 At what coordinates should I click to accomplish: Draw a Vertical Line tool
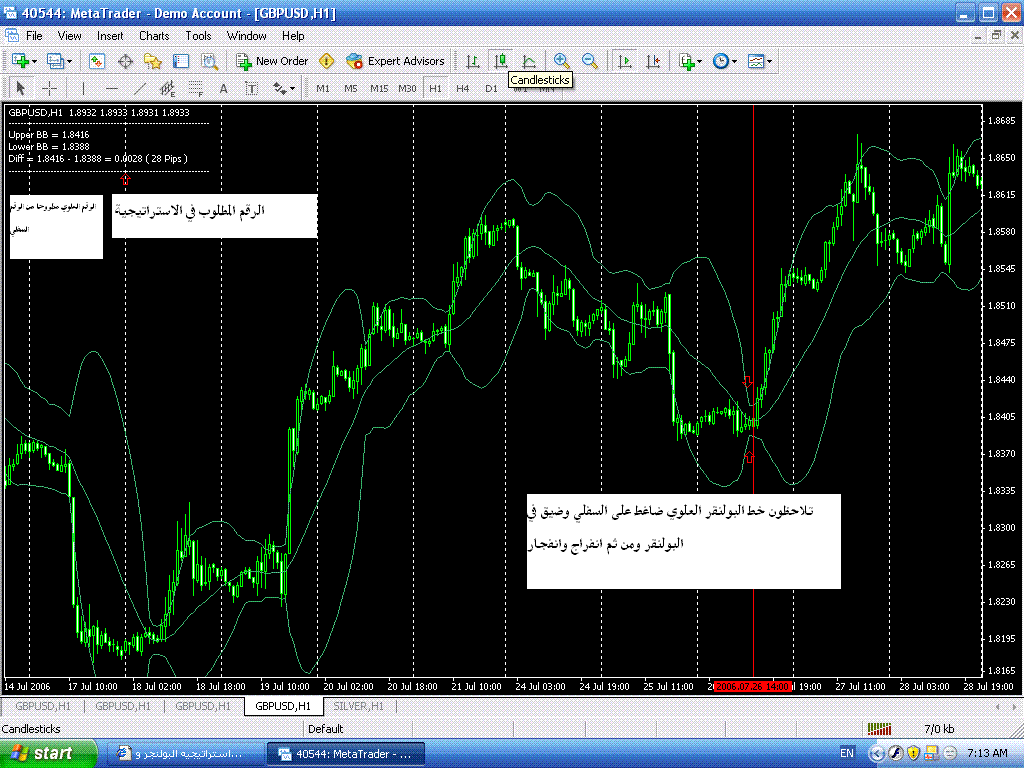[84, 88]
